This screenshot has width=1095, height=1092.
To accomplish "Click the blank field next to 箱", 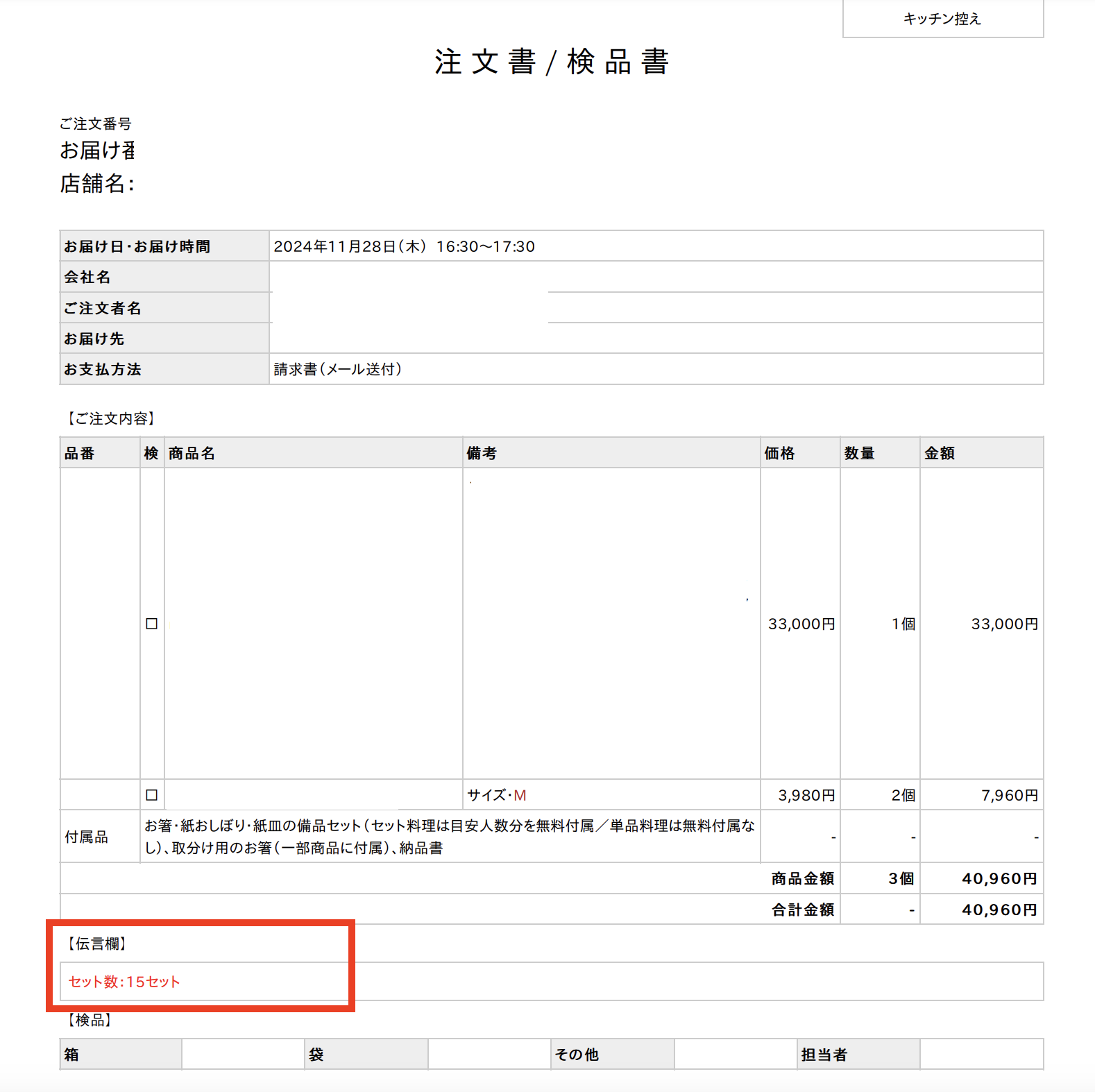I will (x=243, y=1055).
